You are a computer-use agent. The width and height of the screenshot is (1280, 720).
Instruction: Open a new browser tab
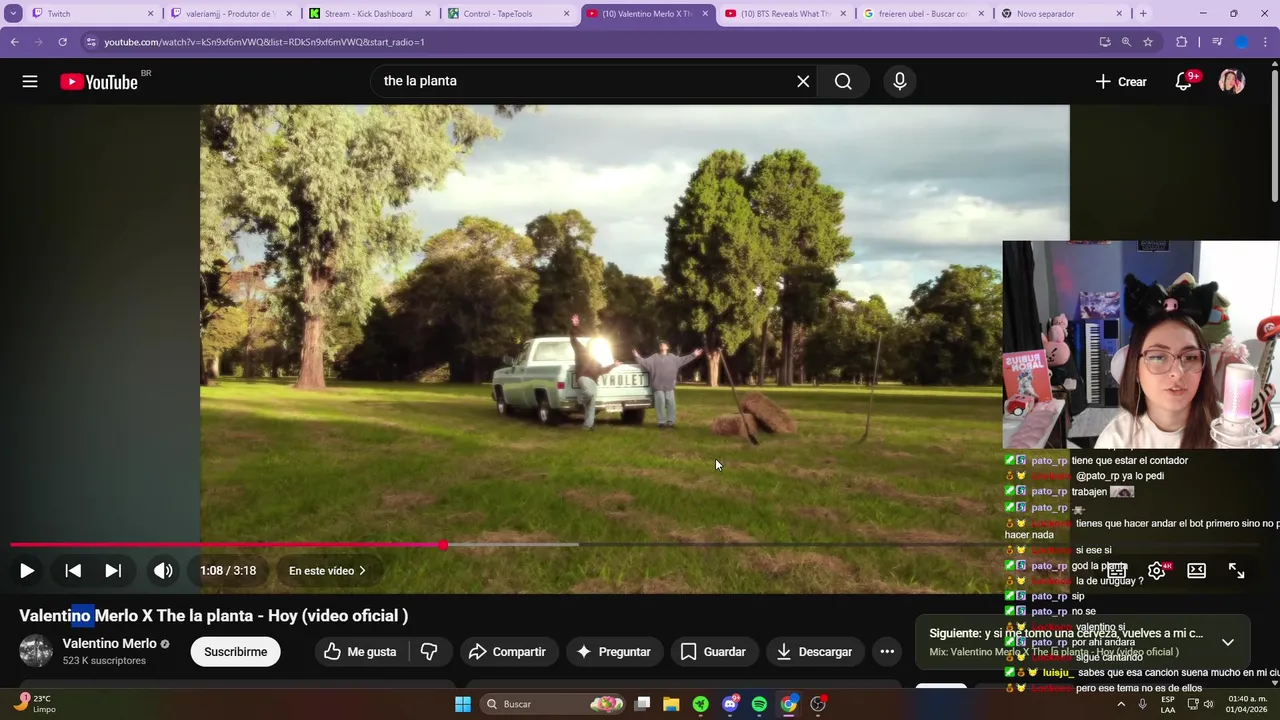coord(1143,14)
